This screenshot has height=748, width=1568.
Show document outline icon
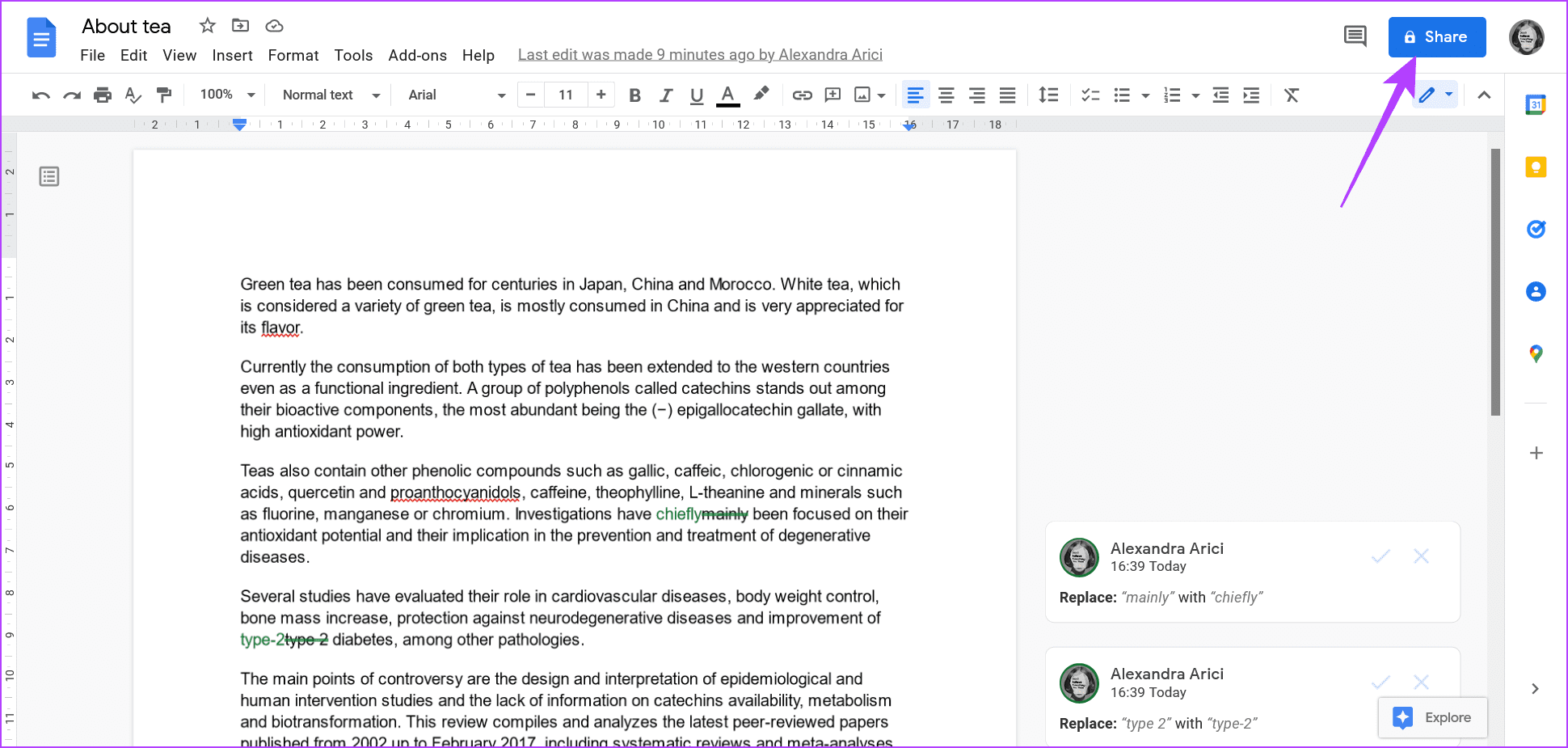(x=49, y=176)
